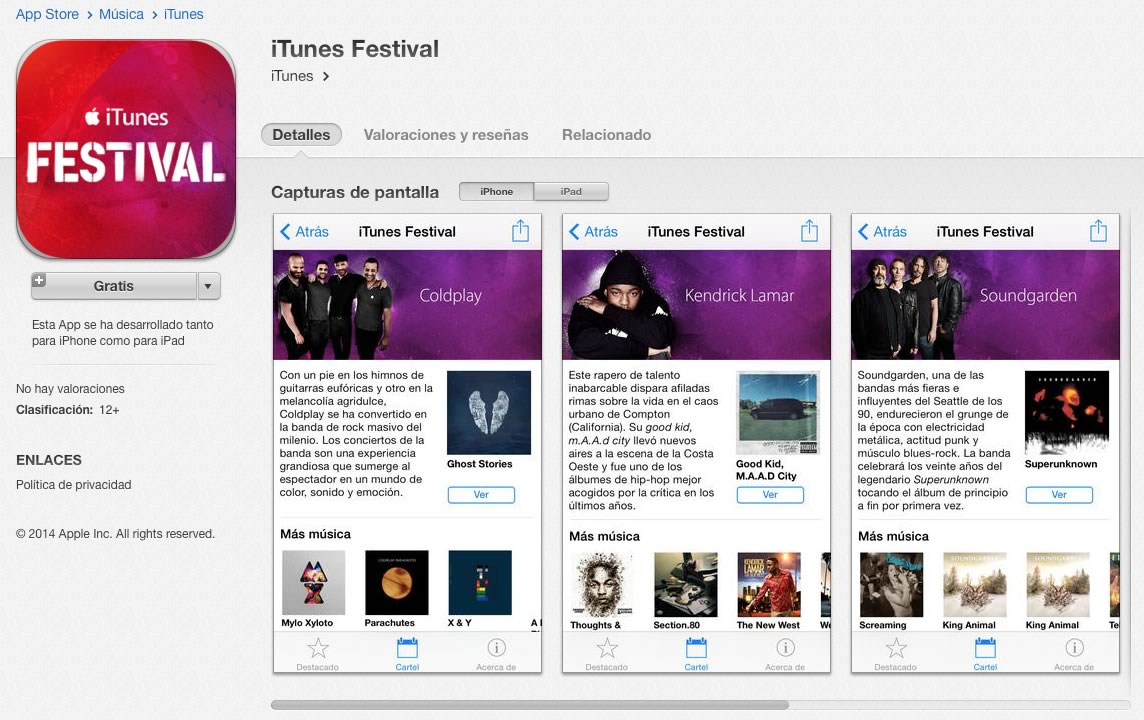The width and height of the screenshot is (1144, 720).
Task: Click share icon in Kendrick Lamar screenshot
Action: [809, 231]
